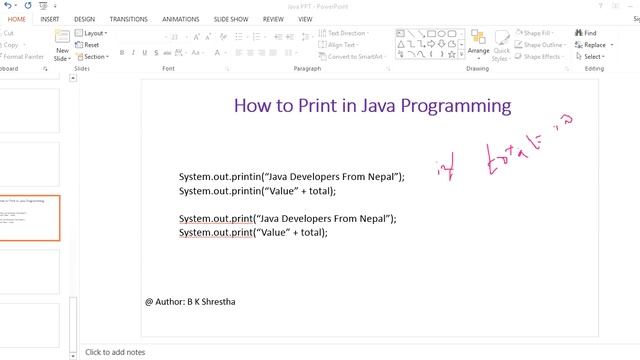Open the ANIMATIONS tab
Viewport: 640px width, 360px height.
pos(181,19)
